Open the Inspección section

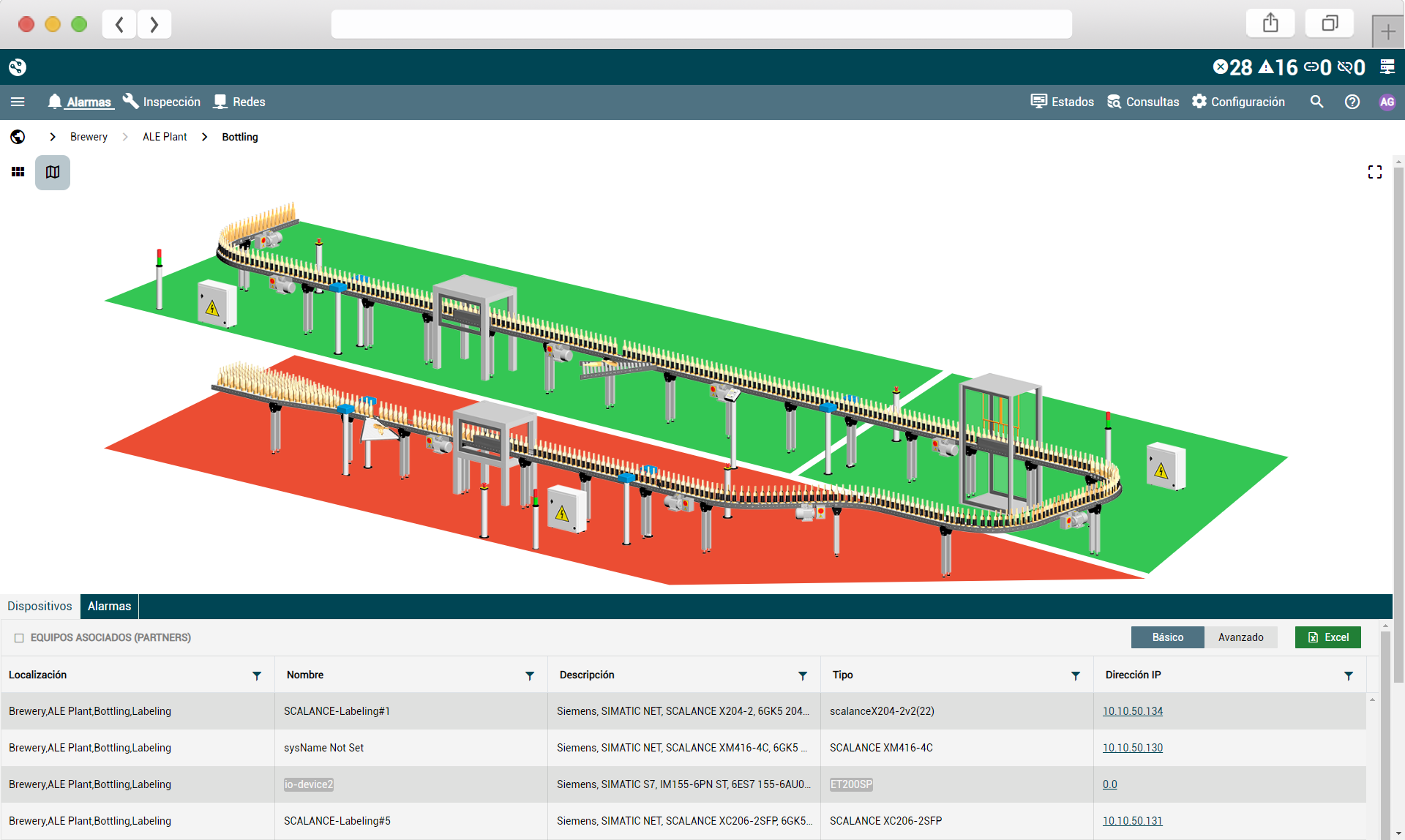pos(162,102)
